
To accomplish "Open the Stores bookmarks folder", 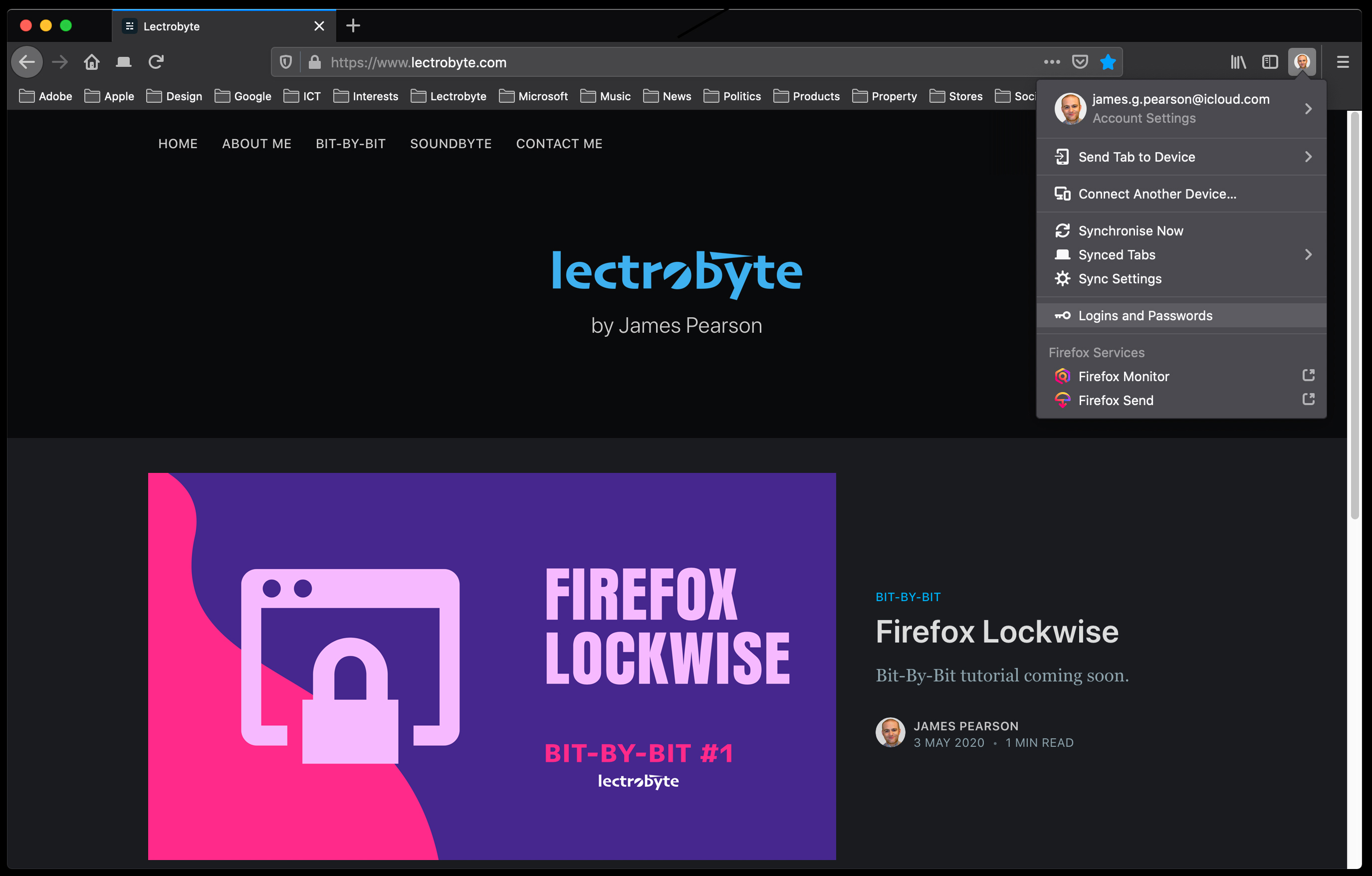I will [x=956, y=96].
